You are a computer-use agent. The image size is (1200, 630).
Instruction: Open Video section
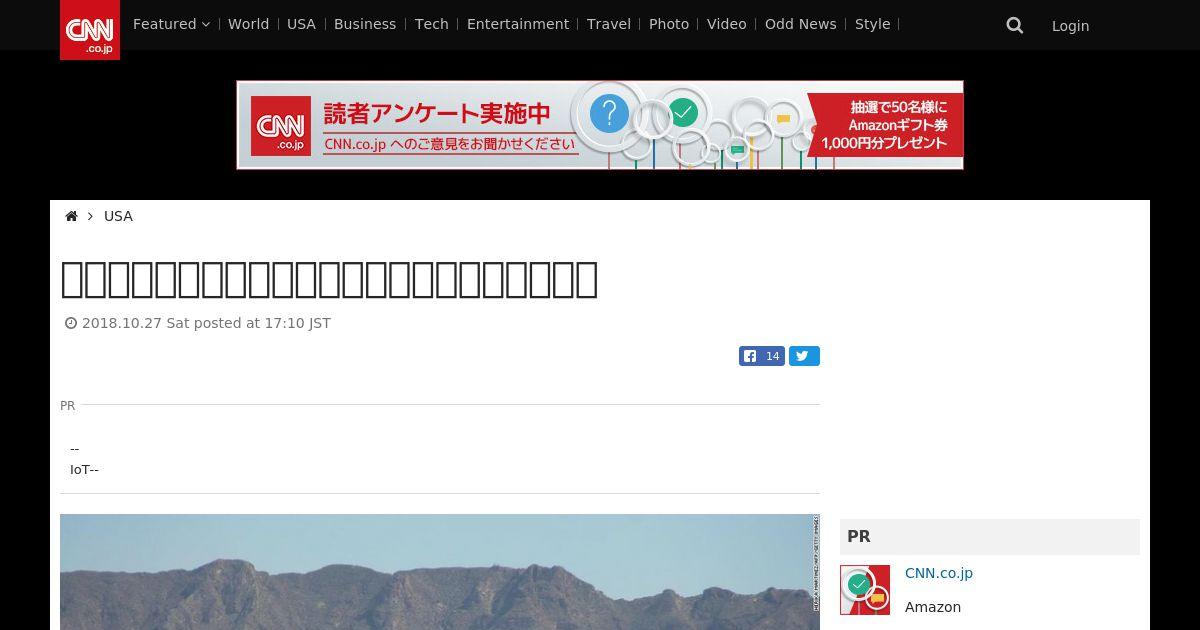click(x=727, y=24)
